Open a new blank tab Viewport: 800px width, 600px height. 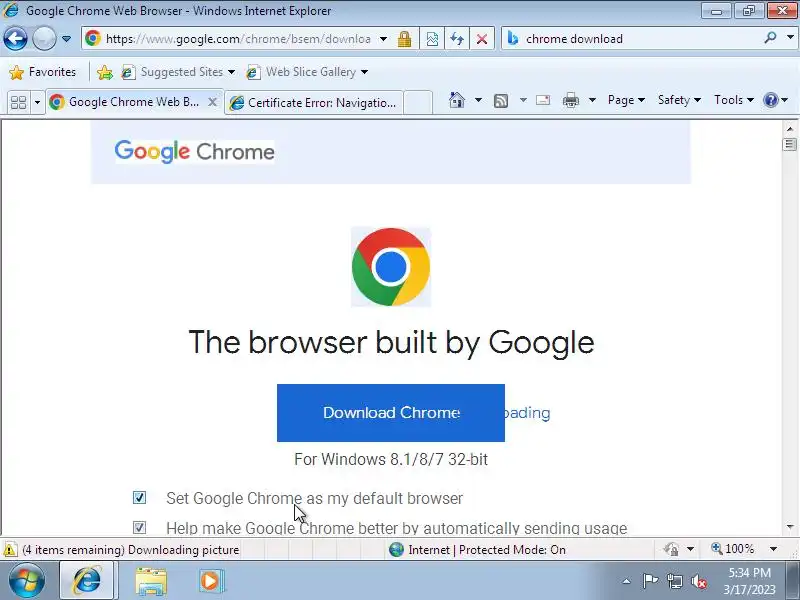[x=418, y=102]
